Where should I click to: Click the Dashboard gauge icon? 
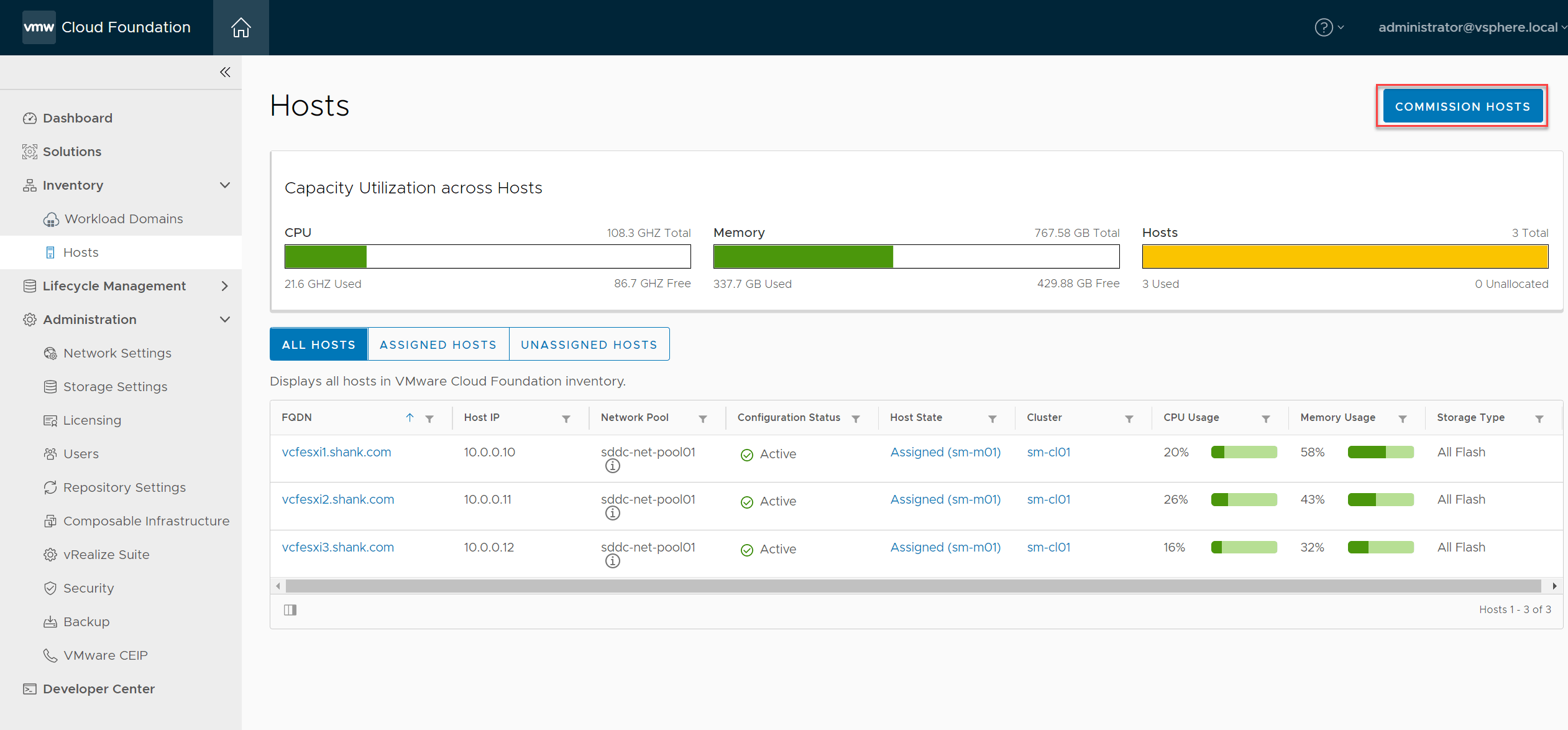coord(29,118)
